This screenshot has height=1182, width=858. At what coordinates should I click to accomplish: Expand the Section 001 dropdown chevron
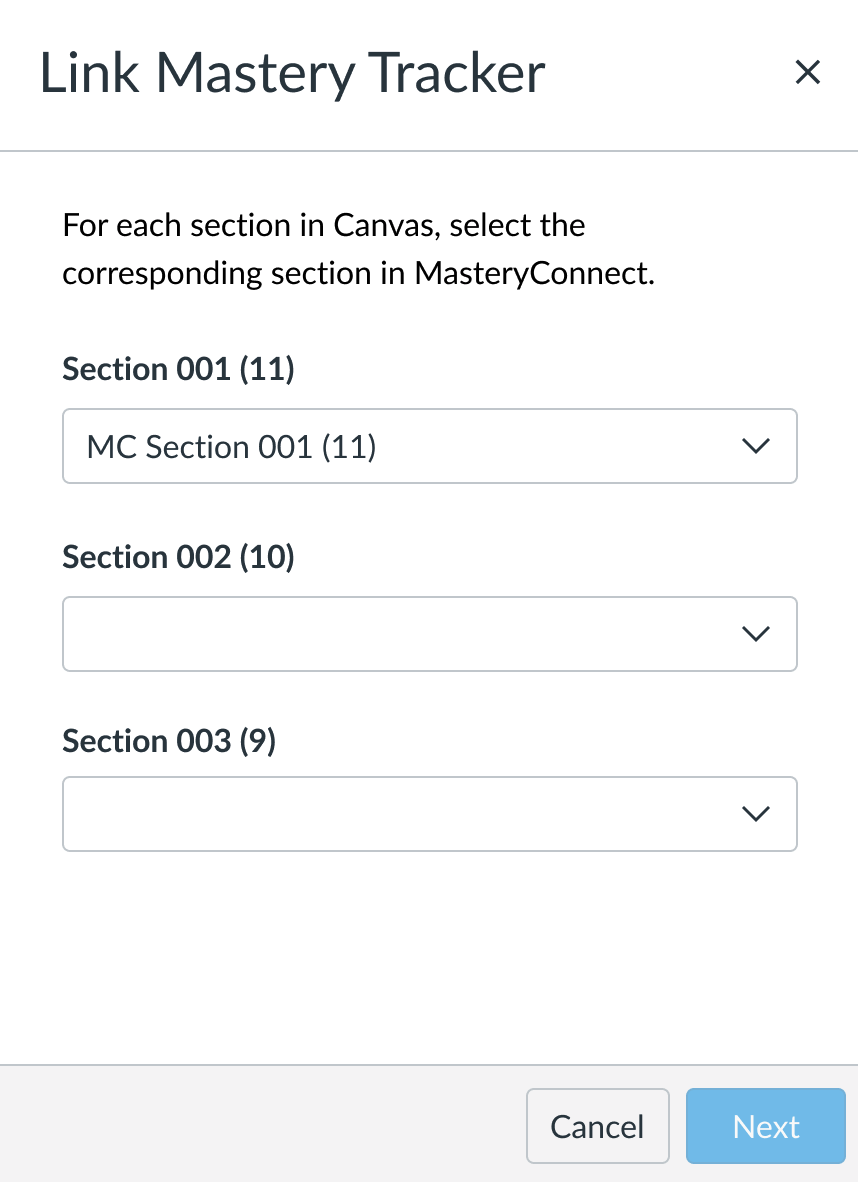click(756, 446)
